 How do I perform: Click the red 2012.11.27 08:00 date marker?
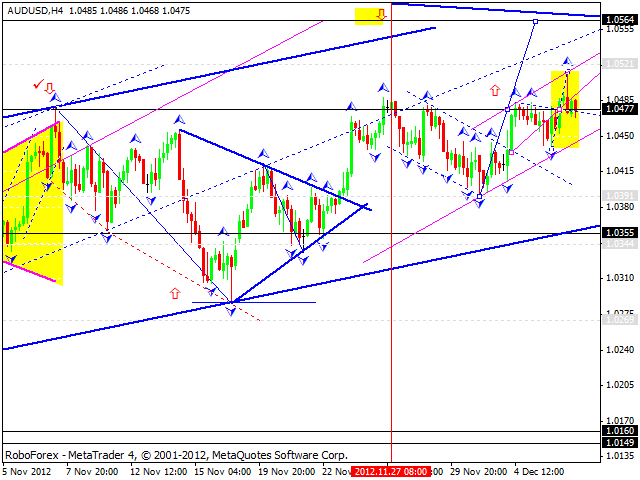click(x=390, y=470)
